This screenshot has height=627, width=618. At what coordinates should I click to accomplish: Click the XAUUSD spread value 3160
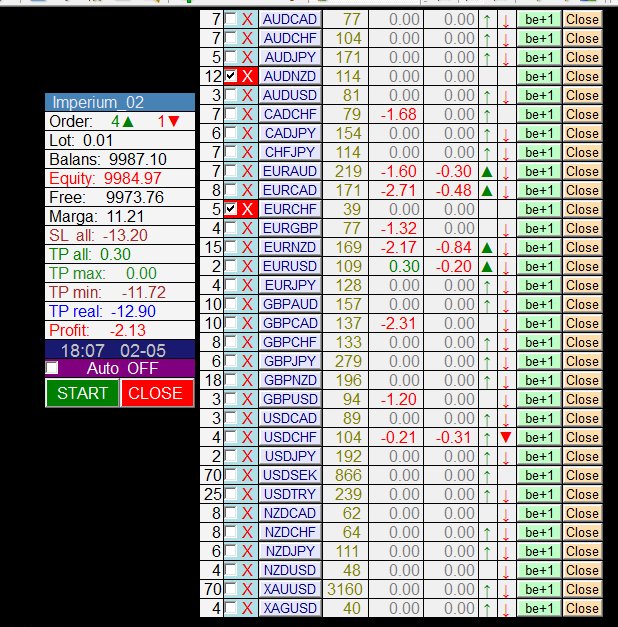(345, 589)
